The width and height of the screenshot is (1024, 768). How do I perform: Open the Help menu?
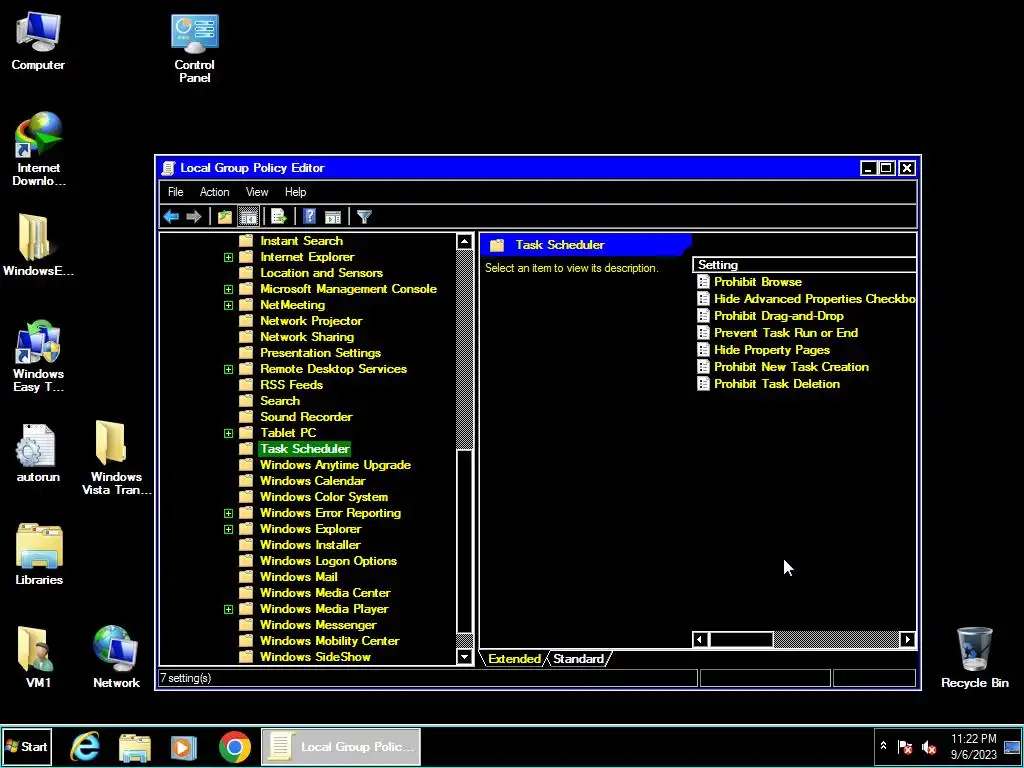(295, 192)
